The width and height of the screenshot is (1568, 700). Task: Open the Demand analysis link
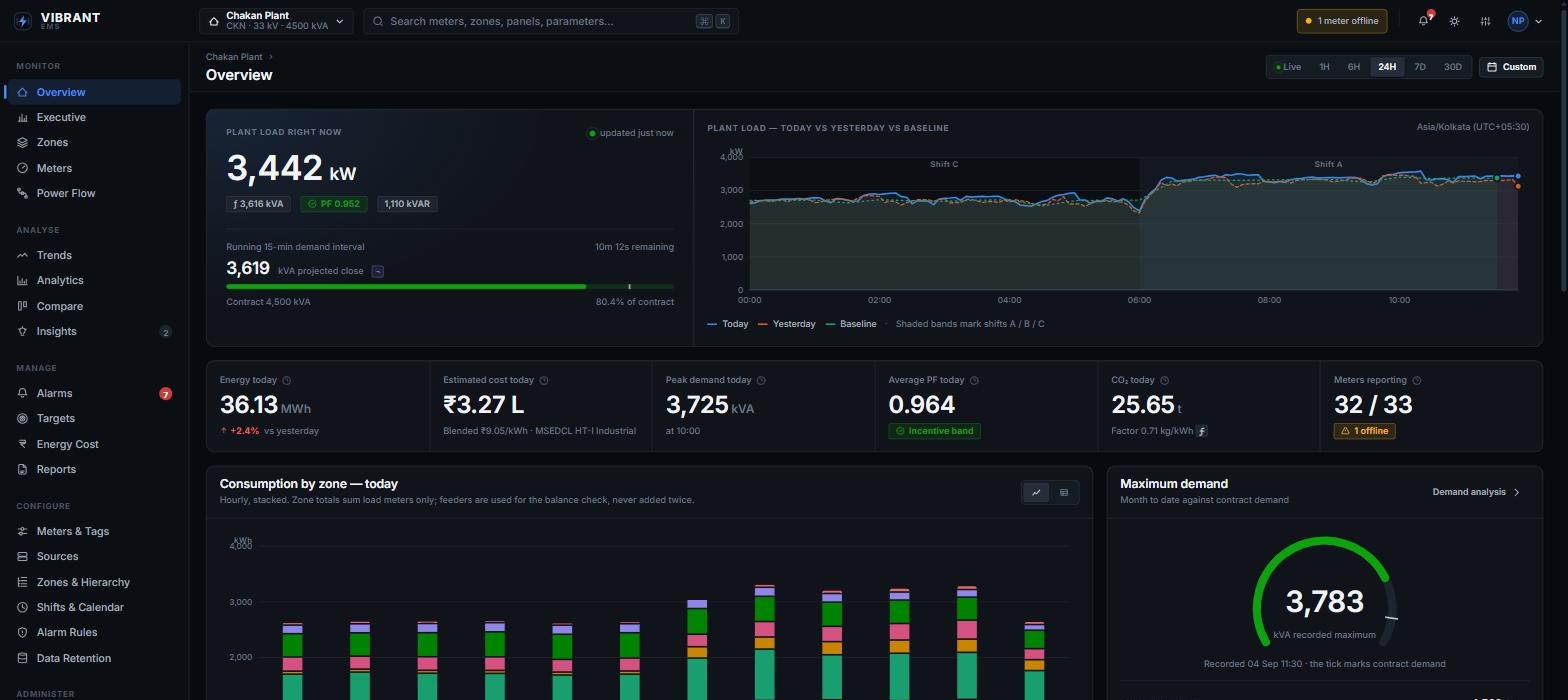(1476, 492)
